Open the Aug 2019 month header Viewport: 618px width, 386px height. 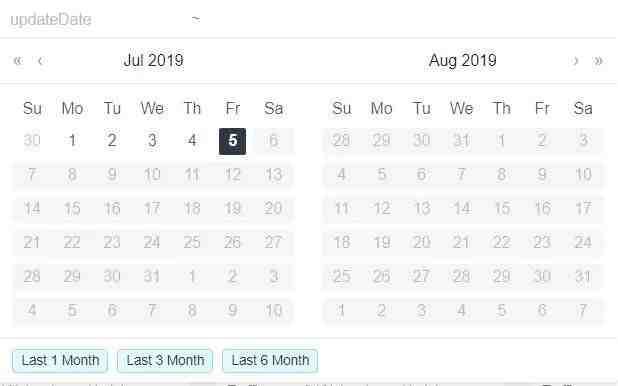point(463,60)
